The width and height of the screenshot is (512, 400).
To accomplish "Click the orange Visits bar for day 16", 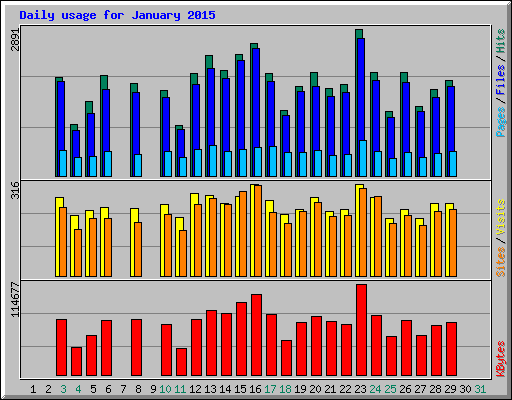I will coord(258,231).
